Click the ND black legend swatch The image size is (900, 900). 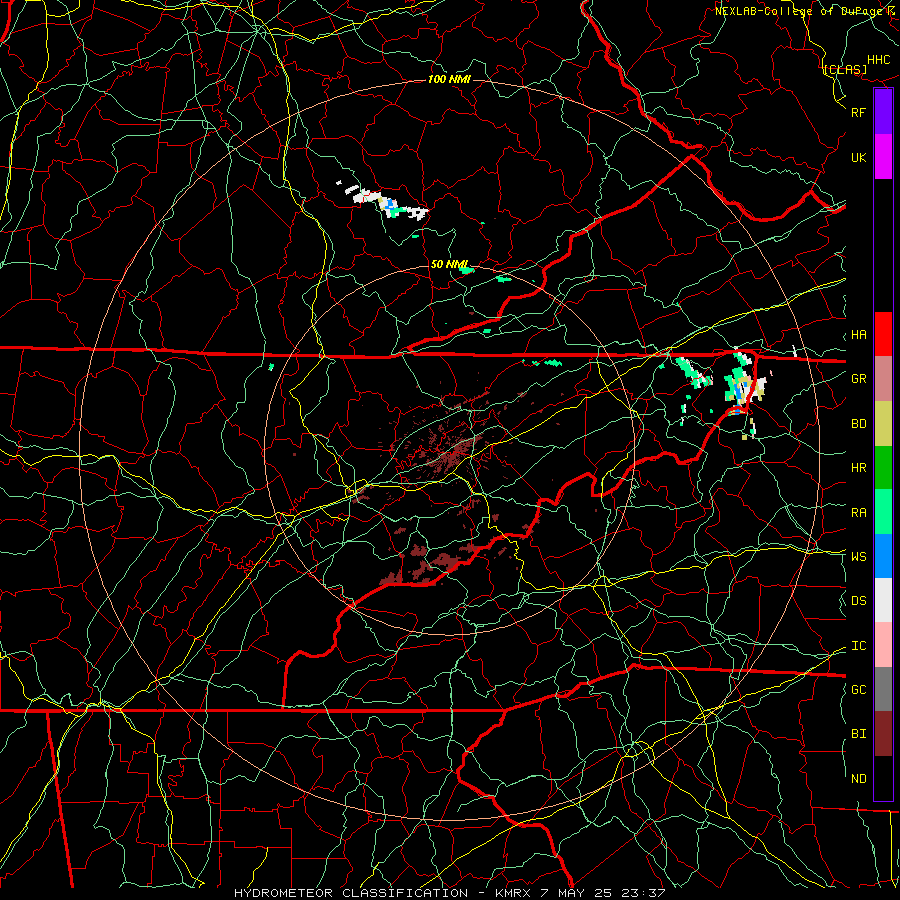883,778
